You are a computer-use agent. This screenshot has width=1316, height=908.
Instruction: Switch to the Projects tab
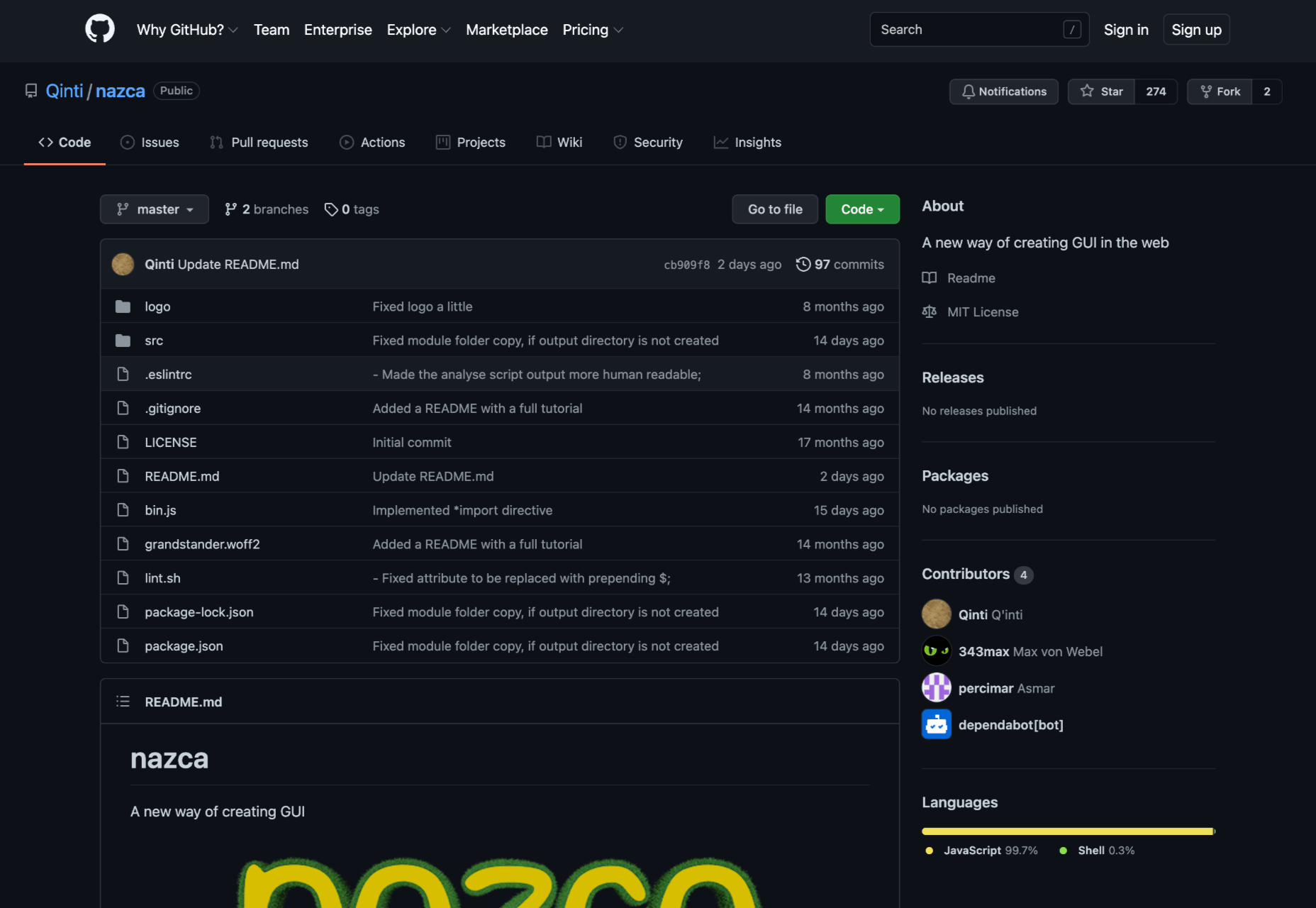(x=471, y=143)
